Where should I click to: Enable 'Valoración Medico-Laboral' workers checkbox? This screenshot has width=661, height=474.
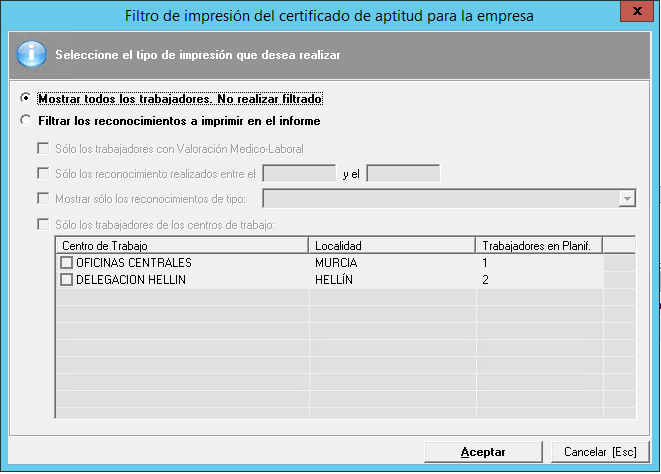click(x=43, y=149)
